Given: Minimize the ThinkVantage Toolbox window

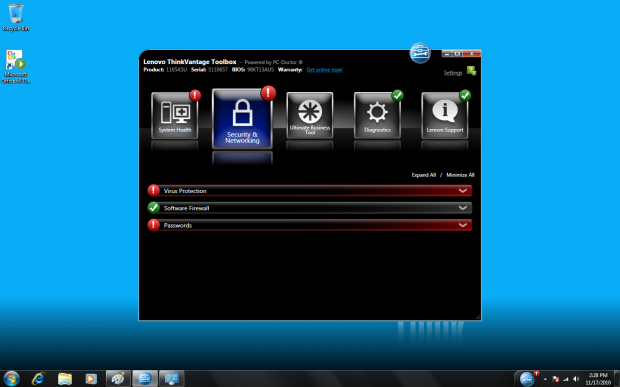Looking at the screenshot, I should [447, 53].
